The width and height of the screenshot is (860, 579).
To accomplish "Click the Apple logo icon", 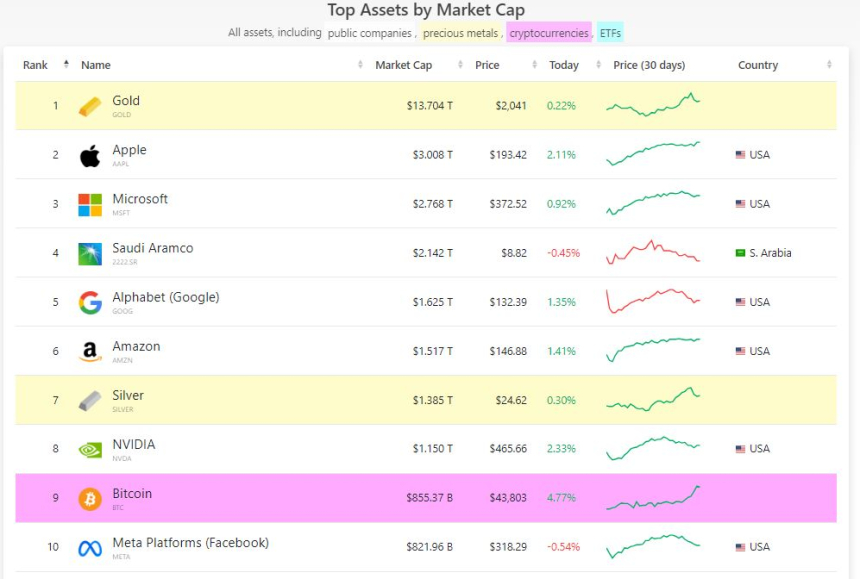I will [90, 155].
